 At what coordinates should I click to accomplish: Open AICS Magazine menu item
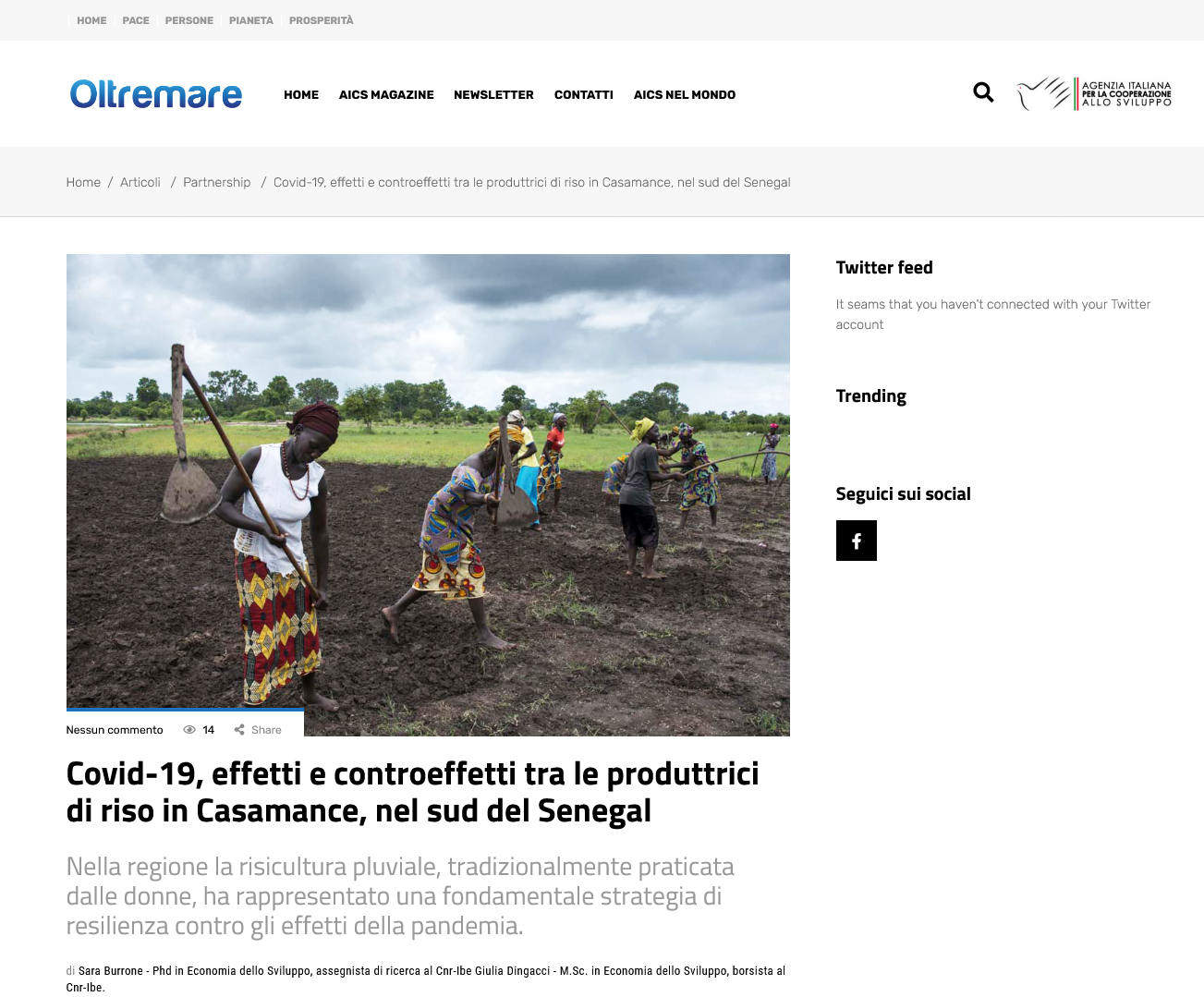click(x=386, y=95)
